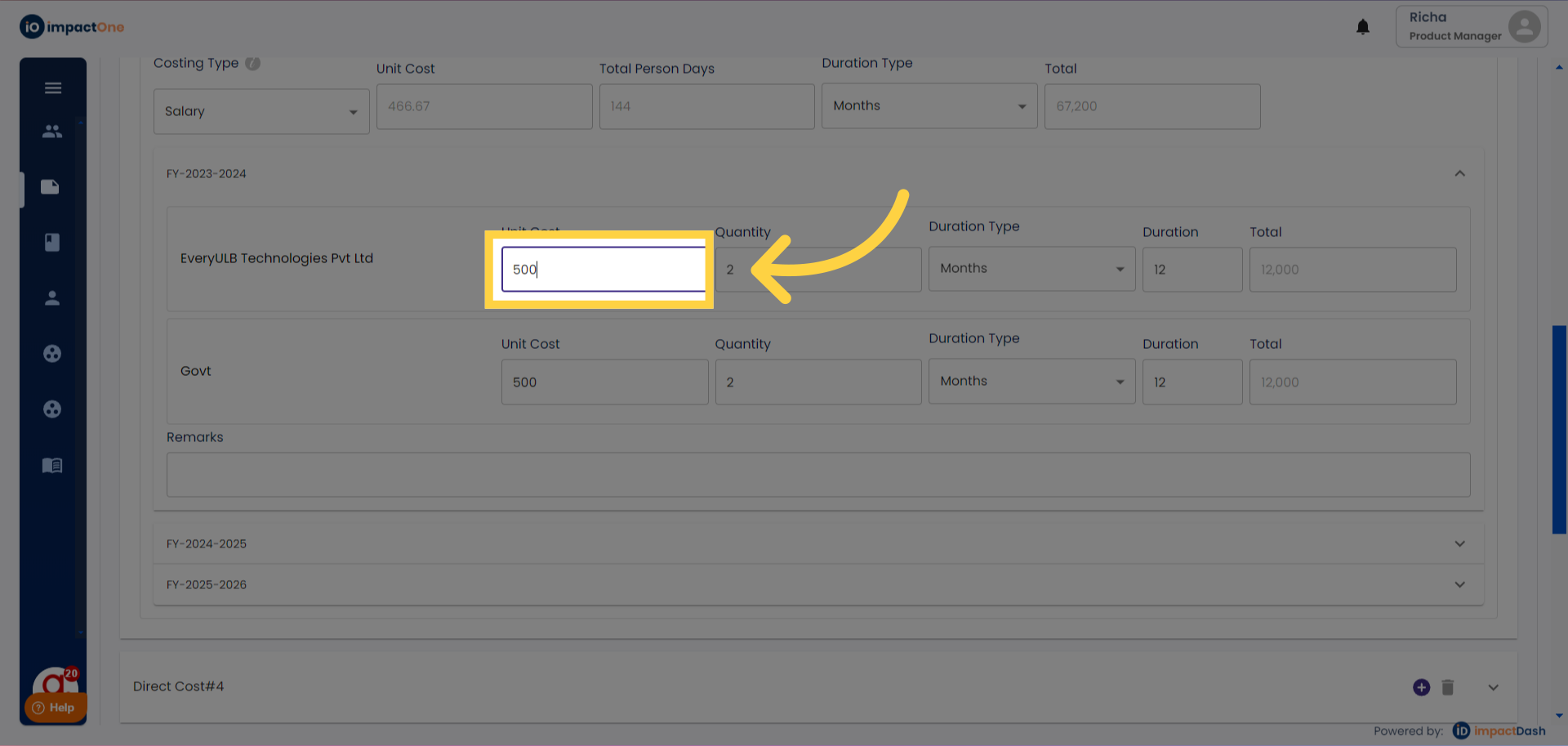Click the impactOne logo
This screenshot has width=1568, height=746.
pos(72,27)
